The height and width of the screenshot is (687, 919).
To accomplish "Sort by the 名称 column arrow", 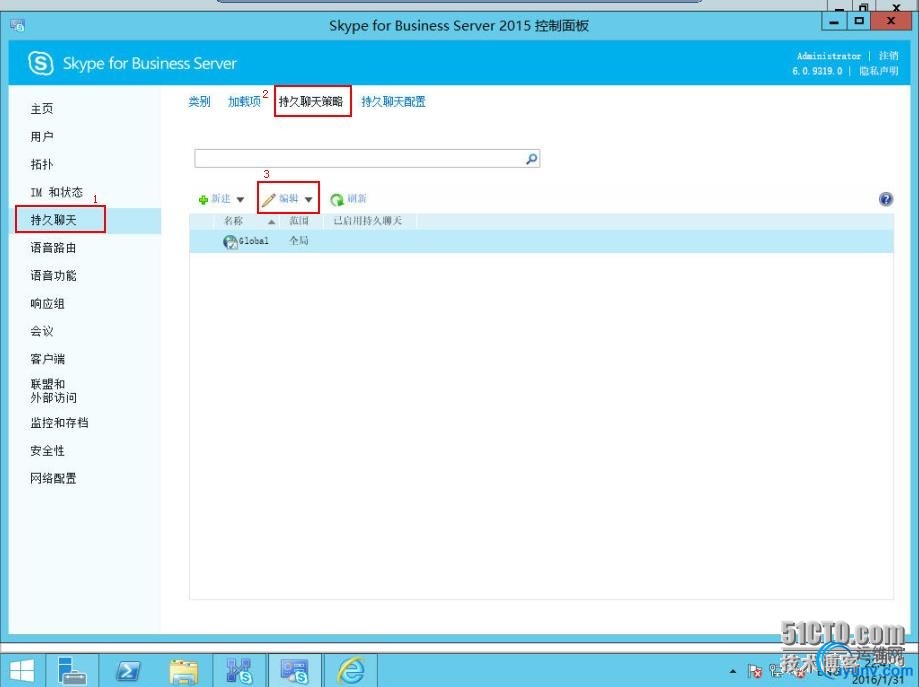I will tap(271, 222).
